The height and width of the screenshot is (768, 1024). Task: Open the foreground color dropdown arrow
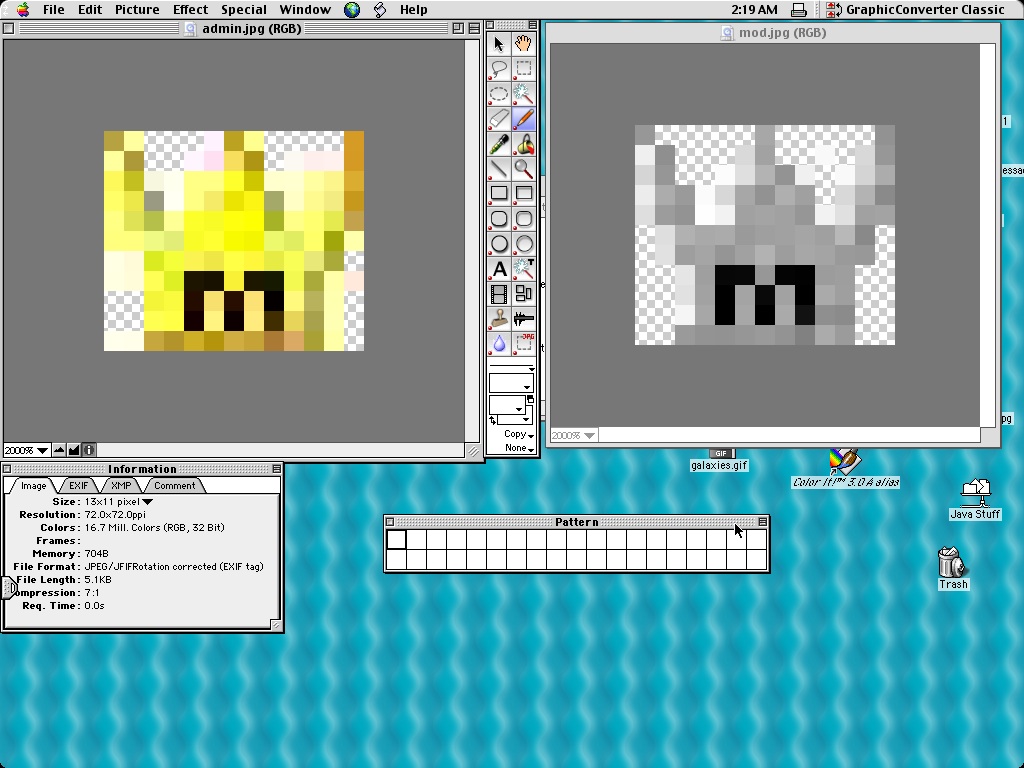519,409
